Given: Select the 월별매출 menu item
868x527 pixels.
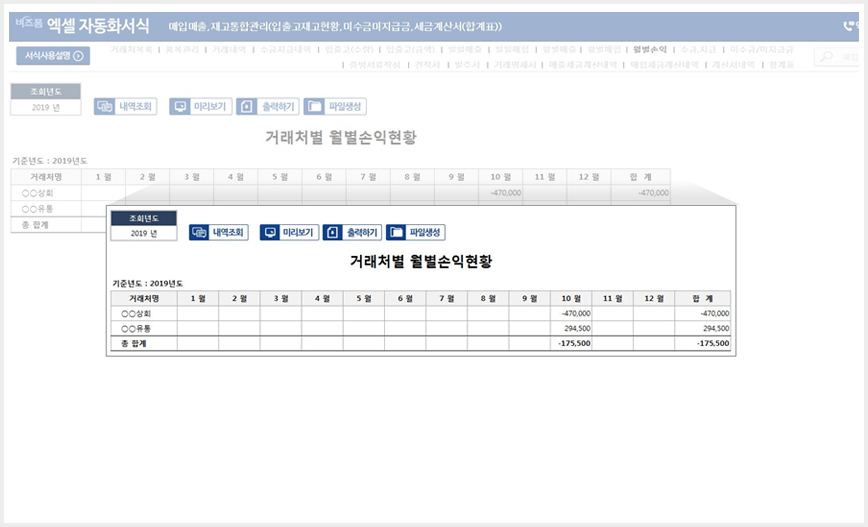Looking at the screenshot, I should (x=559, y=49).
